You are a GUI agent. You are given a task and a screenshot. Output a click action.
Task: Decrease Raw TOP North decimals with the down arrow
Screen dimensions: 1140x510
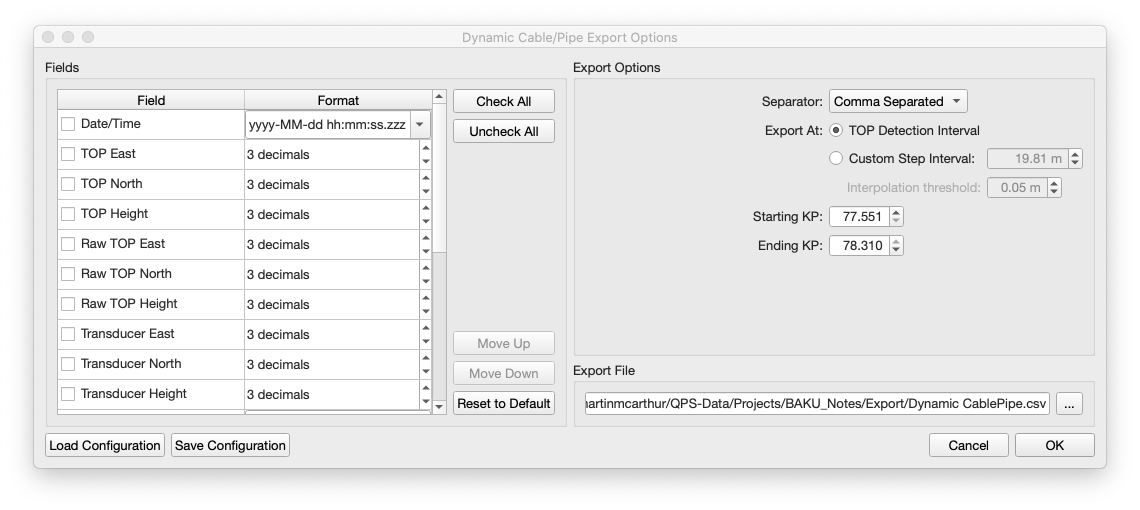(426, 280)
